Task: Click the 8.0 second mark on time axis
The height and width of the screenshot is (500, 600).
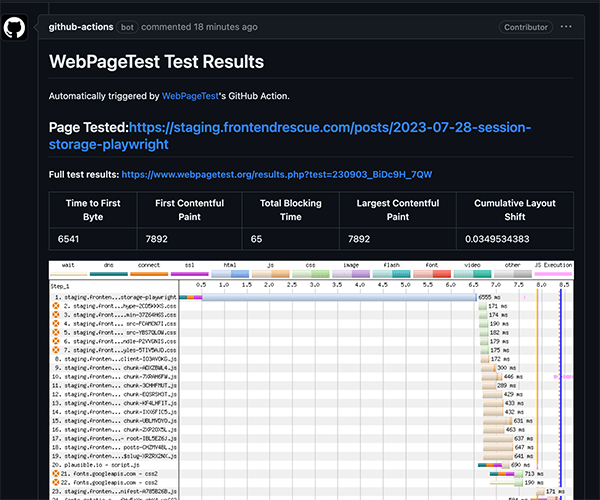Action: 541,285
